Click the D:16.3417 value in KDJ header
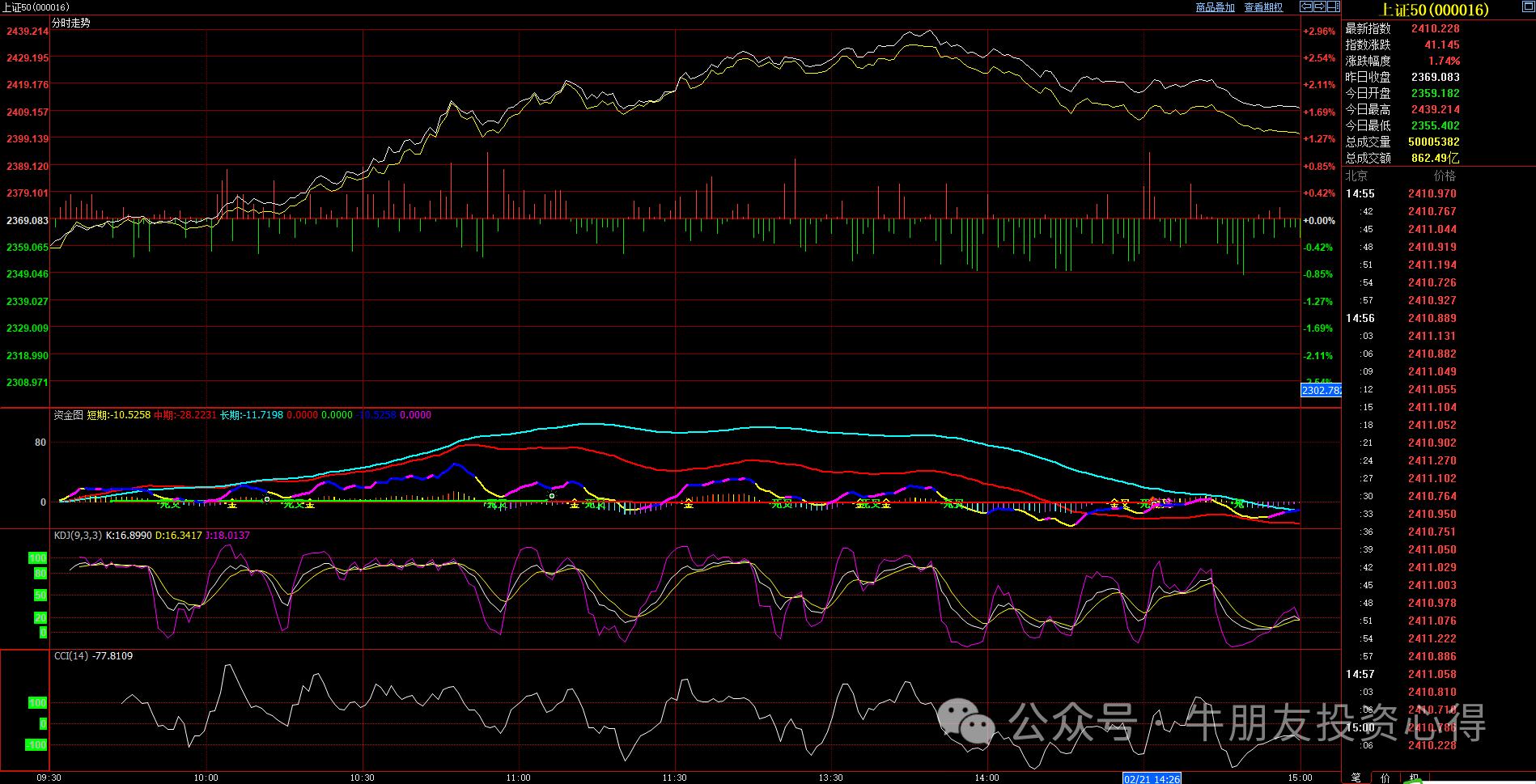Screen dimensions: 1536x784 [179, 536]
